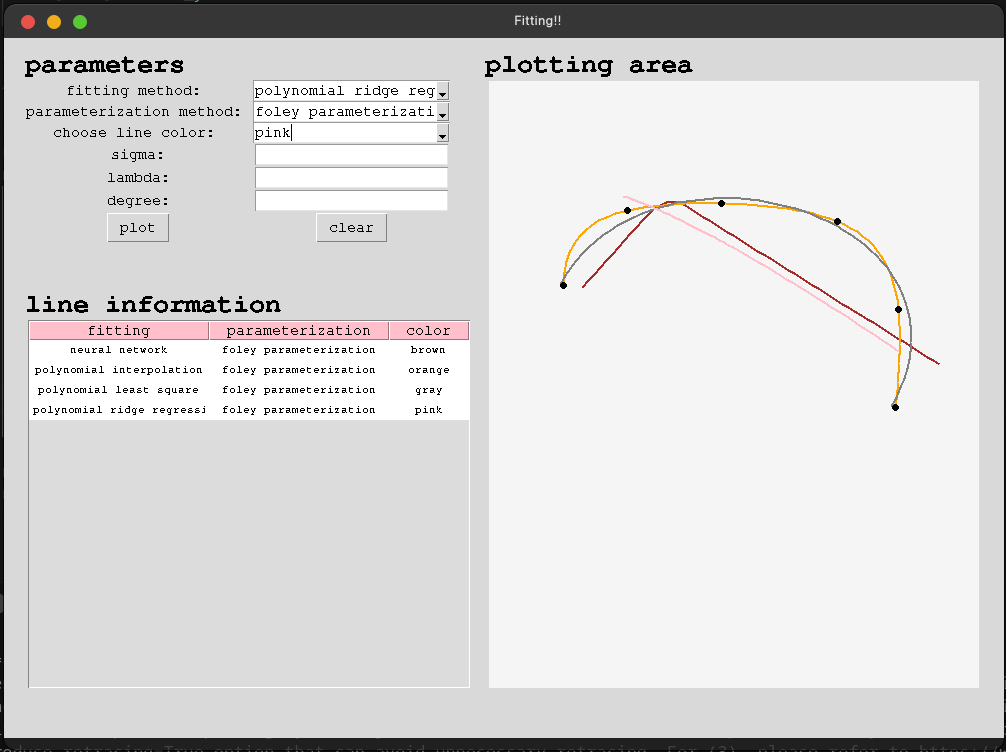Viewport: 1006px width, 752px height.
Task: Click the lambda input field
Action: pyautogui.click(x=351, y=178)
